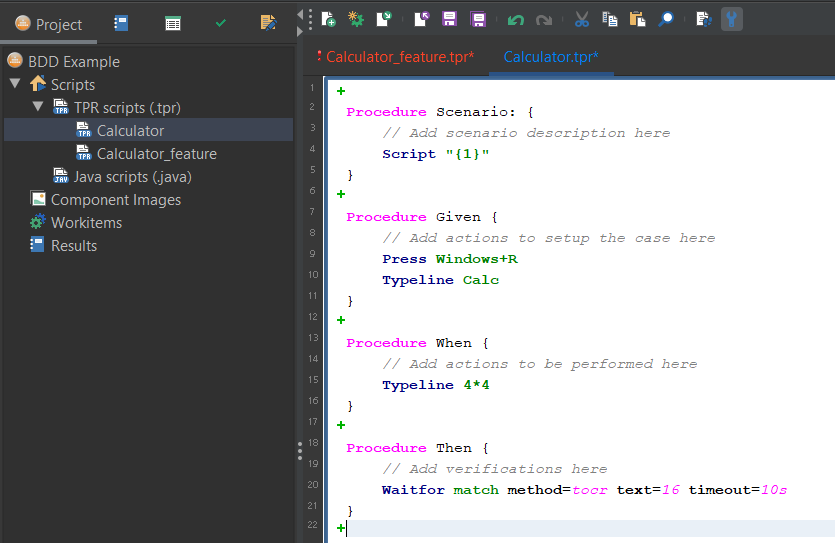This screenshot has height=543, width=835.
Task: Click the Undo arrow icon
Action: pos(515,19)
